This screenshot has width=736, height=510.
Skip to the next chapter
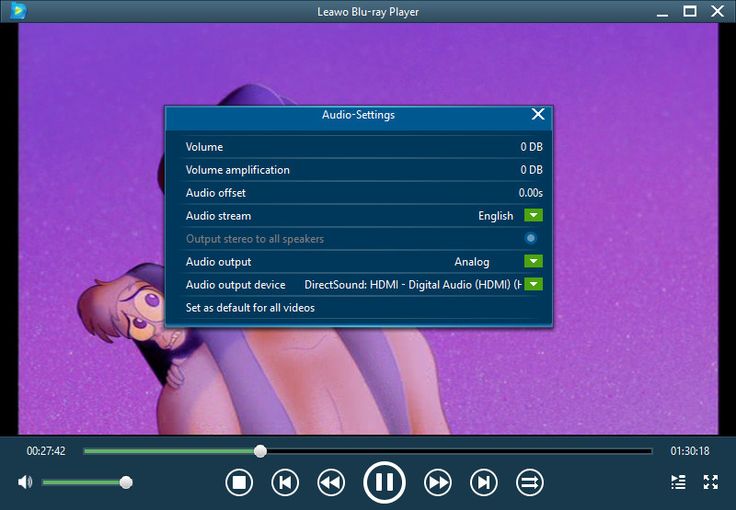point(484,482)
